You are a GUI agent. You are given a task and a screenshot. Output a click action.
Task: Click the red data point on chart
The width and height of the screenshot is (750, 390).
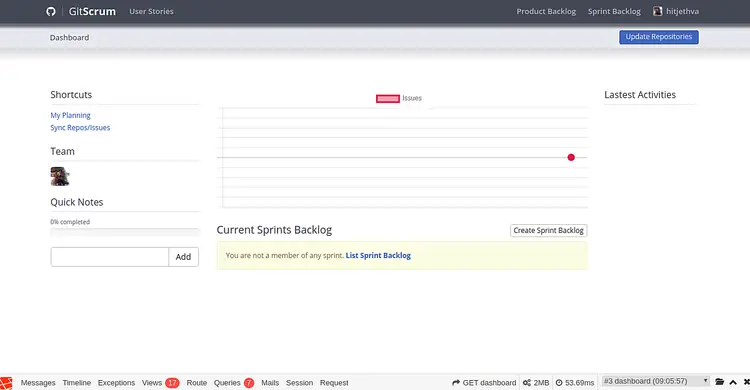click(x=571, y=157)
